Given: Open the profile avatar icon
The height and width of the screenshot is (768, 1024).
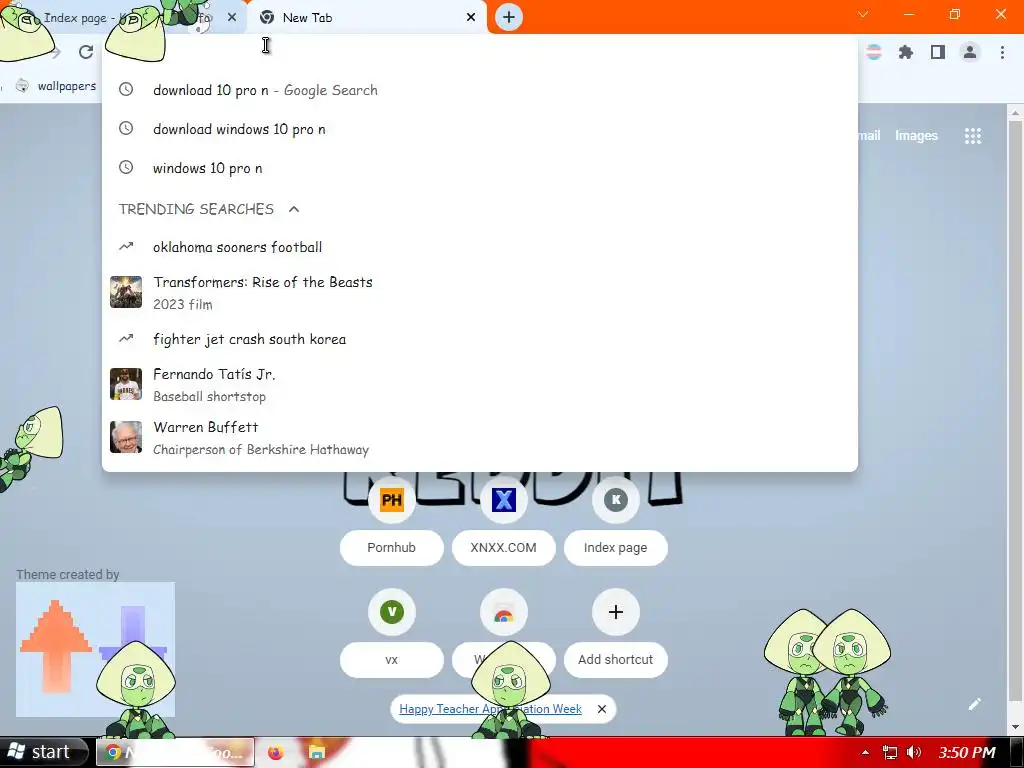Looking at the screenshot, I should [970, 52].
